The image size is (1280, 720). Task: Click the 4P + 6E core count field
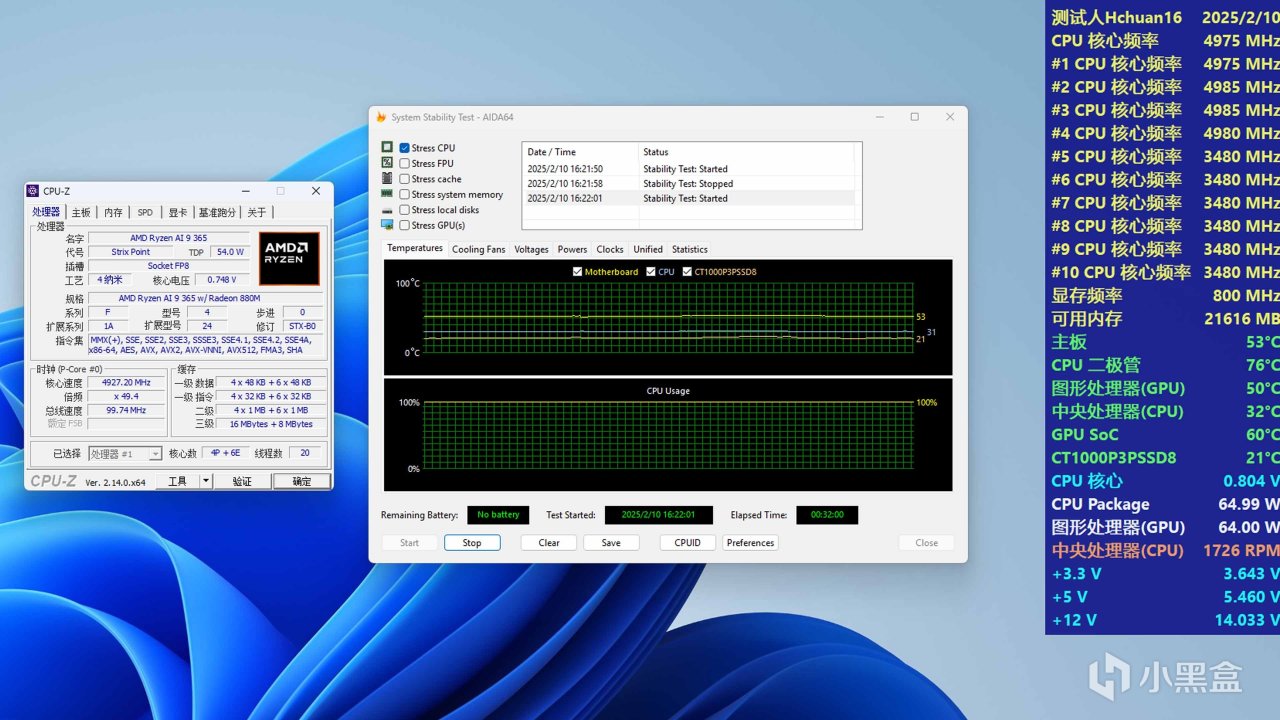[227, 453]
